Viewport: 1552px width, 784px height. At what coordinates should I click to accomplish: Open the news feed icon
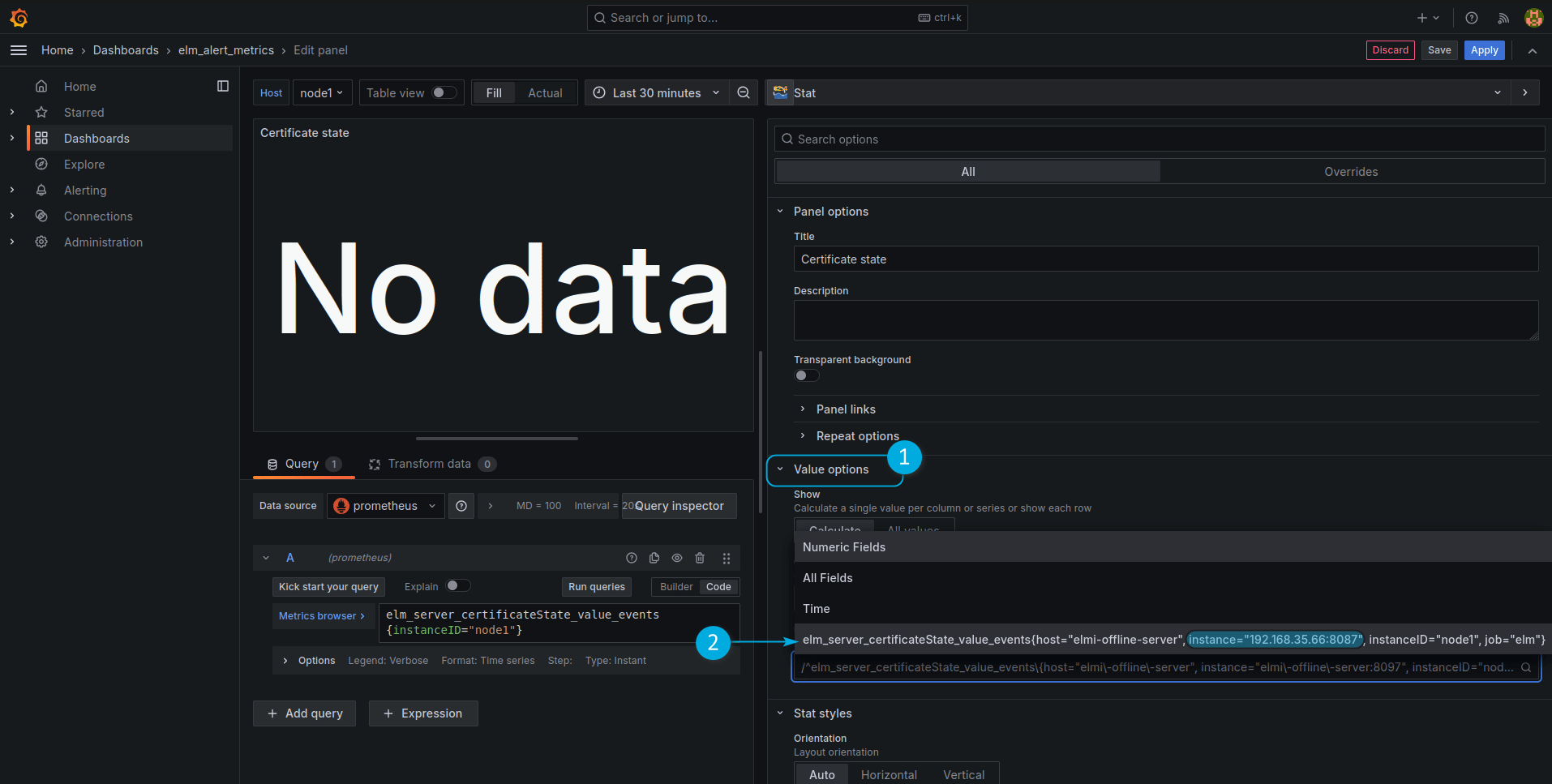[1503, 18]
